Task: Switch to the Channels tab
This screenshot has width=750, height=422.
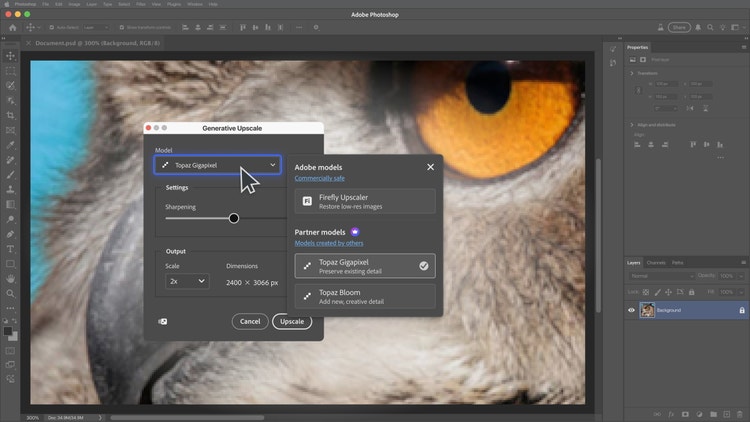Action: click(656, 263)
